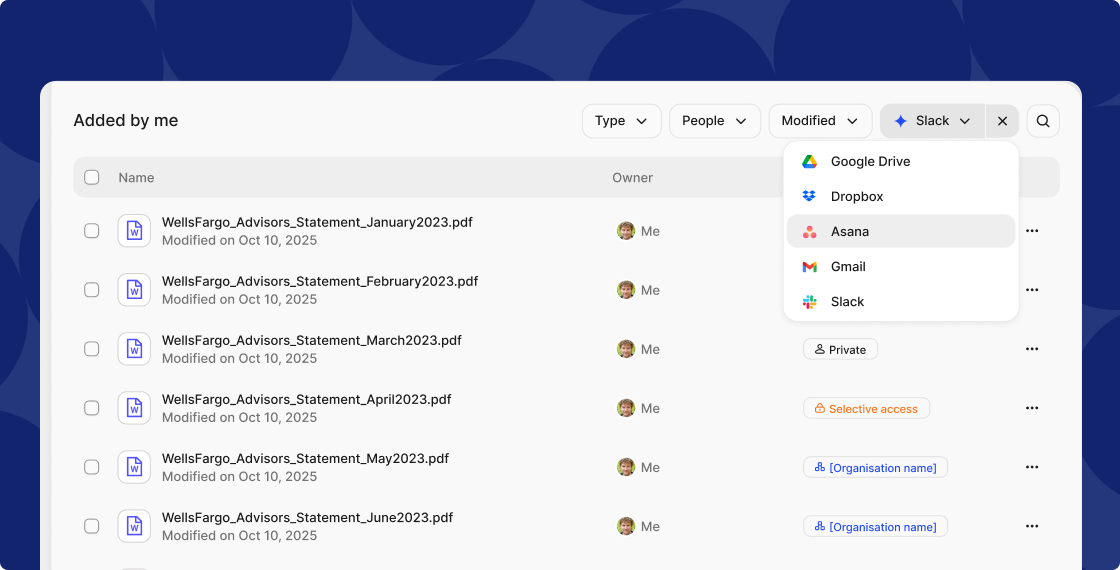Expand the Type filter dropdown
The image size is (1120, 570).
tap(621, 121)
